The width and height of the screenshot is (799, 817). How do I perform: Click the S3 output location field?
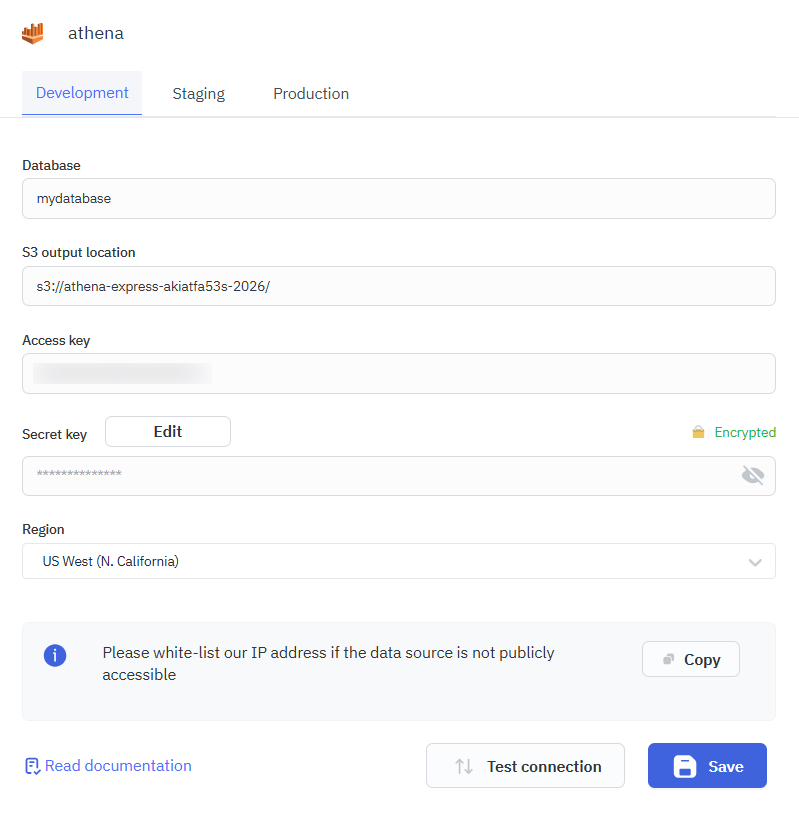point(398,286)
